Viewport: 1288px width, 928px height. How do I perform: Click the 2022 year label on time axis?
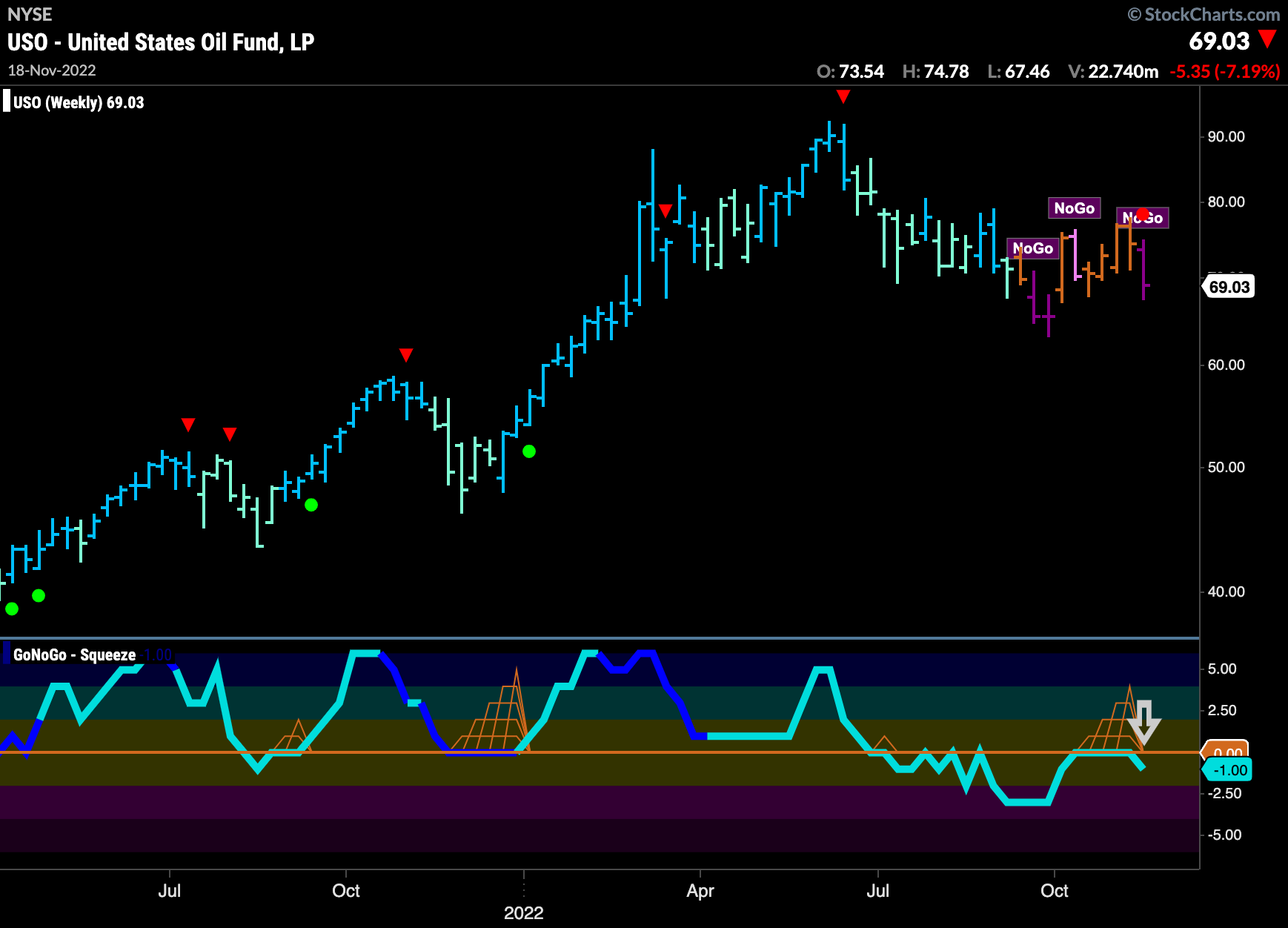(x=524, y=912)
